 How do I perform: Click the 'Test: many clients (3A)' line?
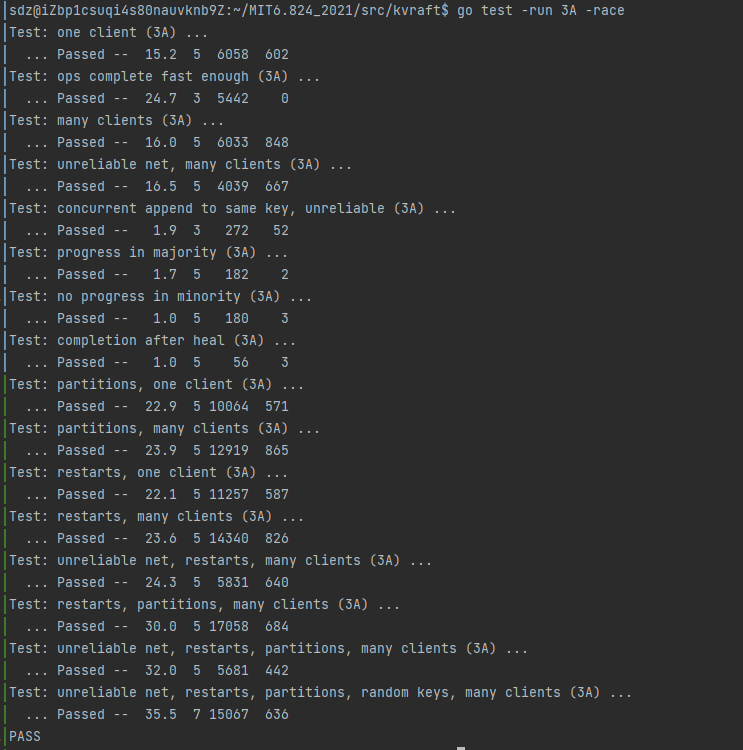pyautogui.click(x=116, y=121)
